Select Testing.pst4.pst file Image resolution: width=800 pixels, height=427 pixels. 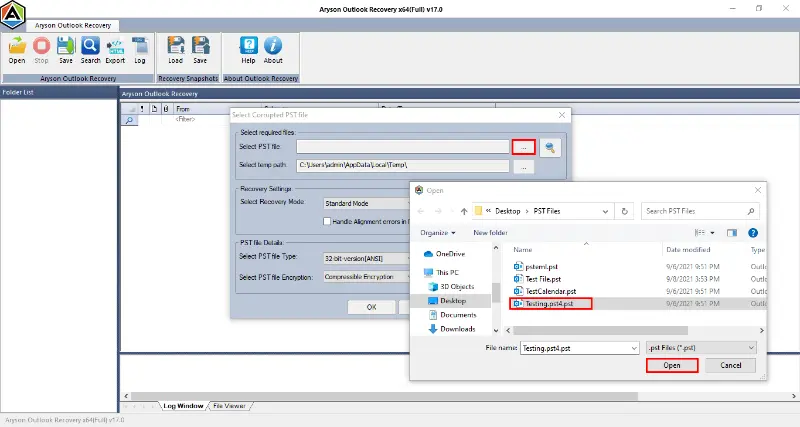tap(551, 304)
